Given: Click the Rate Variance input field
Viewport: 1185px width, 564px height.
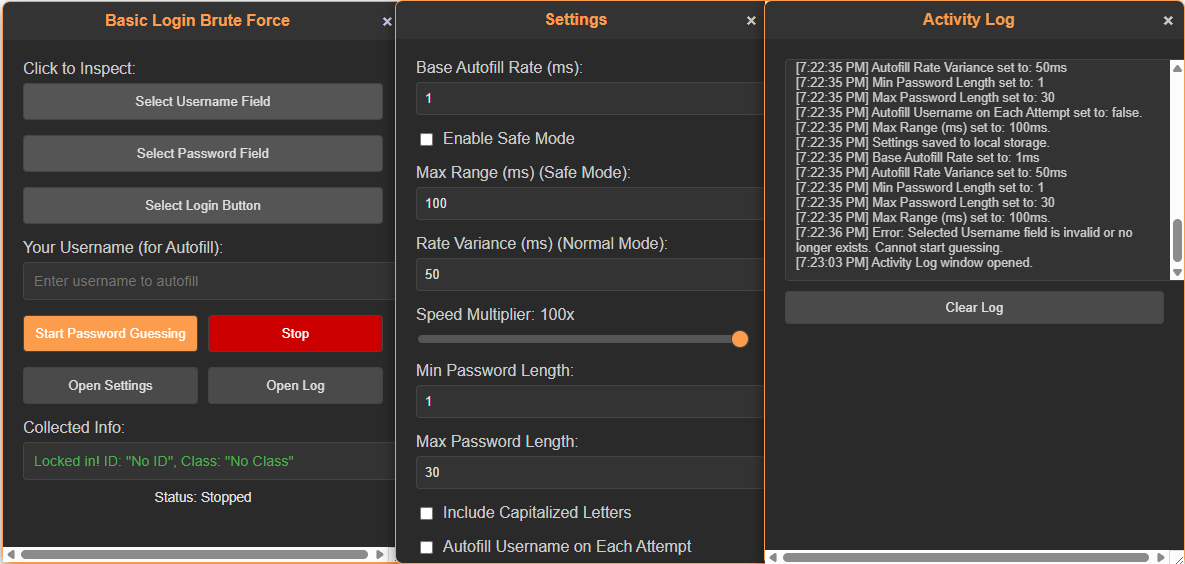Looking at the screenshot, I should (x=590, y=274).
